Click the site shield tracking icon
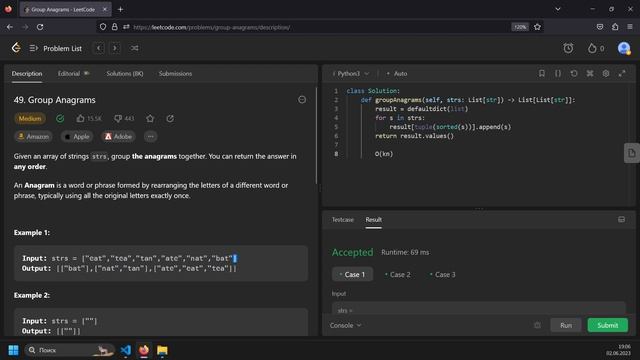This screenshot has width=640, height=360. pyautogui.click(x=103, y=27)
